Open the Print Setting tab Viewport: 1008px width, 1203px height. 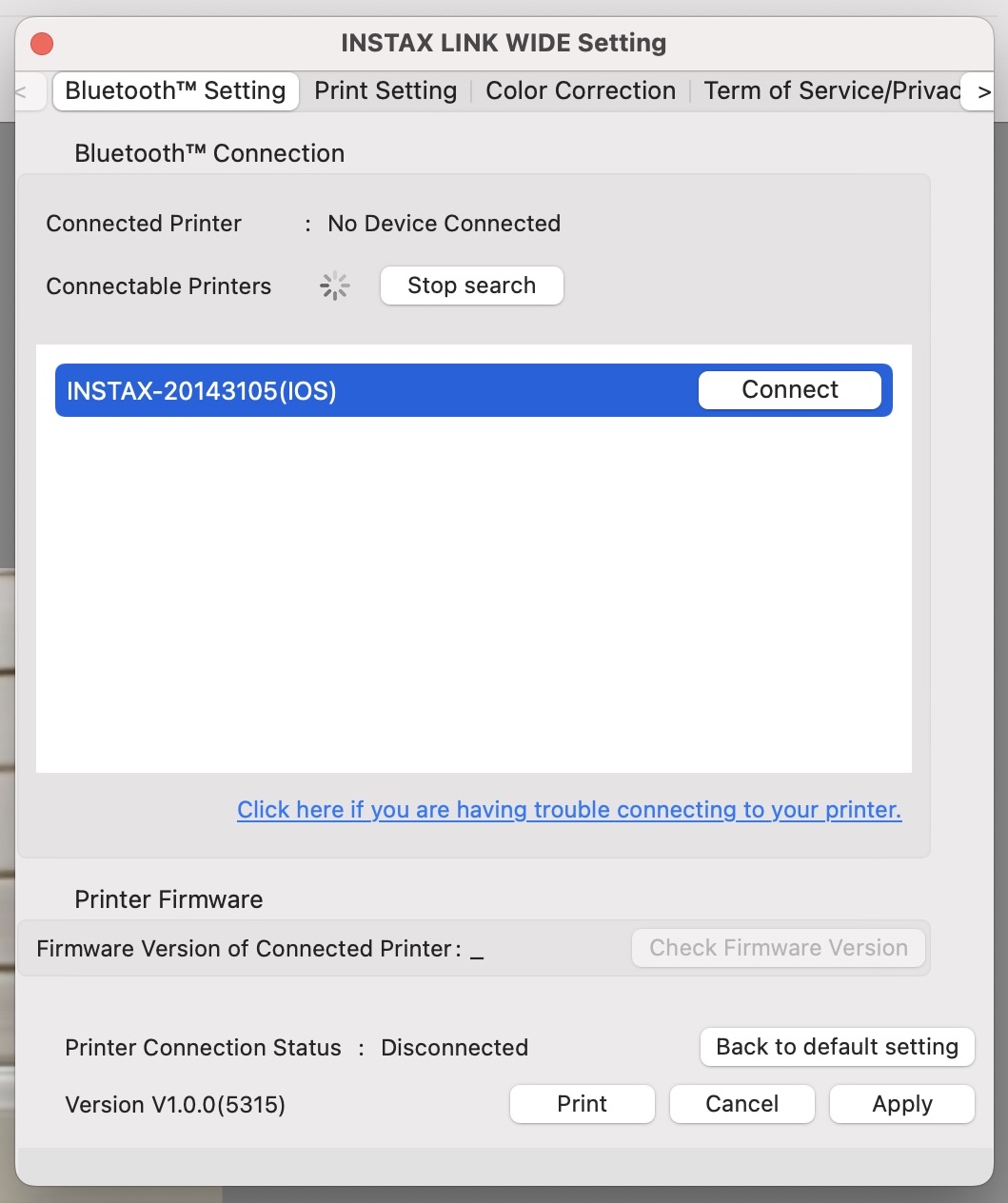[385, 91]
